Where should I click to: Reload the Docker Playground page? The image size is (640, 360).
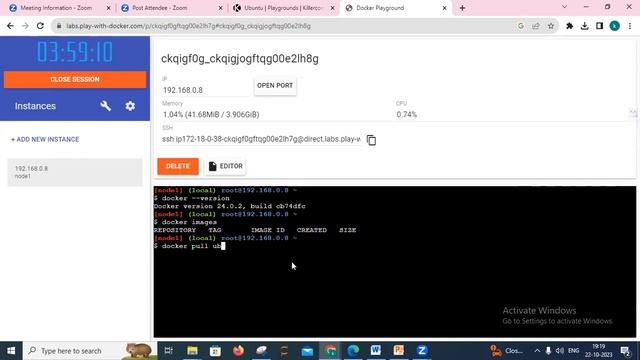pyautogui.click(x=40, y=26)
